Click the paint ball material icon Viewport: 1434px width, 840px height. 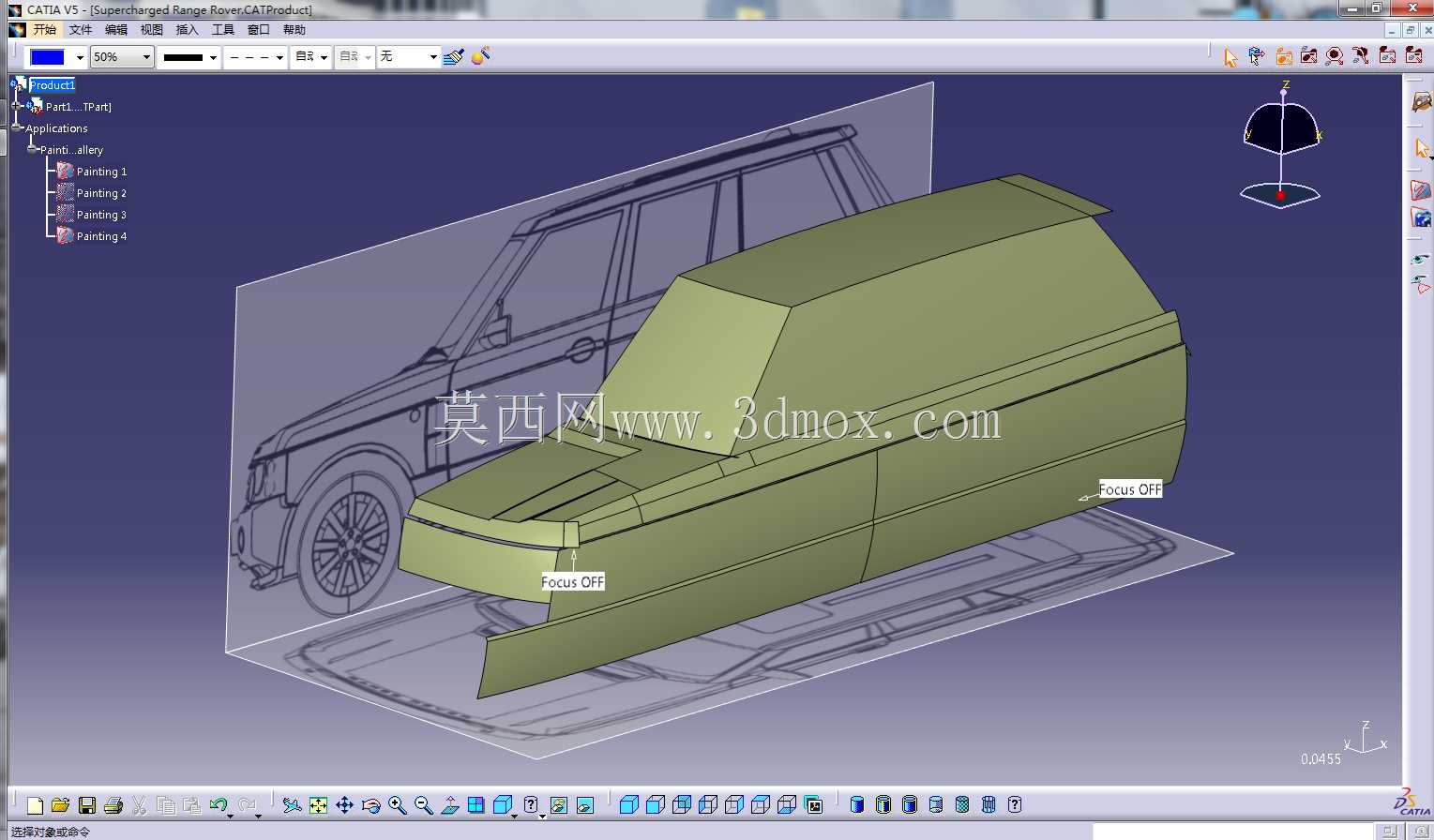pos(480,57)
